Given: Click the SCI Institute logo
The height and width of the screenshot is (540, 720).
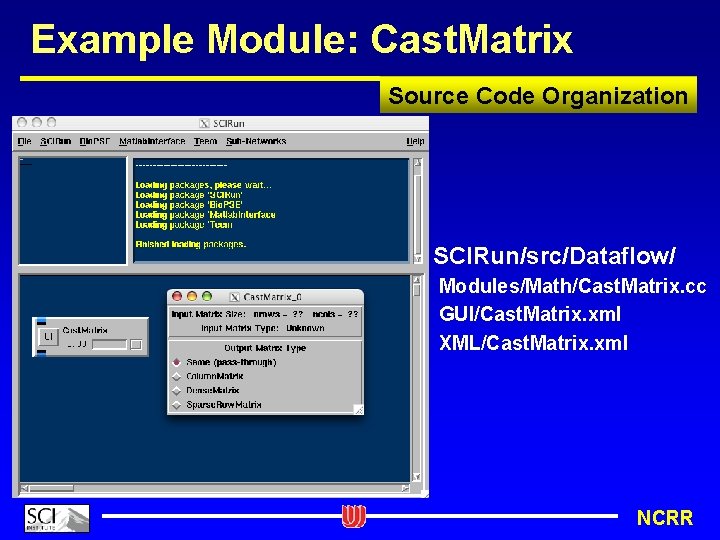Looking at the screenshot, I should pos(57,518).
